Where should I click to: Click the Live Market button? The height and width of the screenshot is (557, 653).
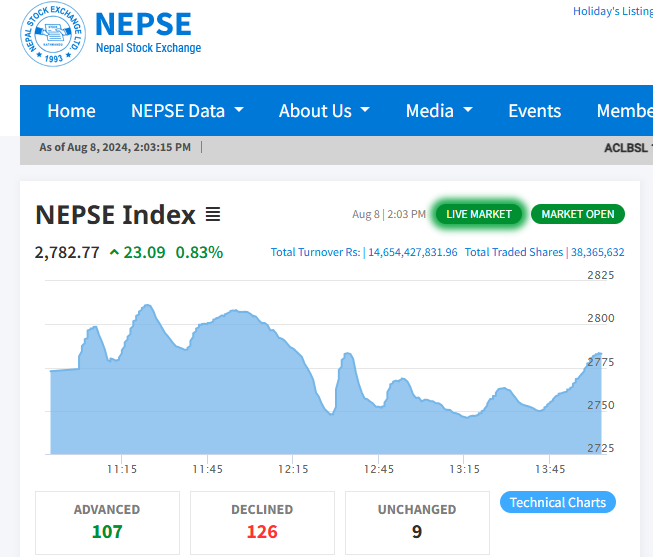(x=478, y=214)
